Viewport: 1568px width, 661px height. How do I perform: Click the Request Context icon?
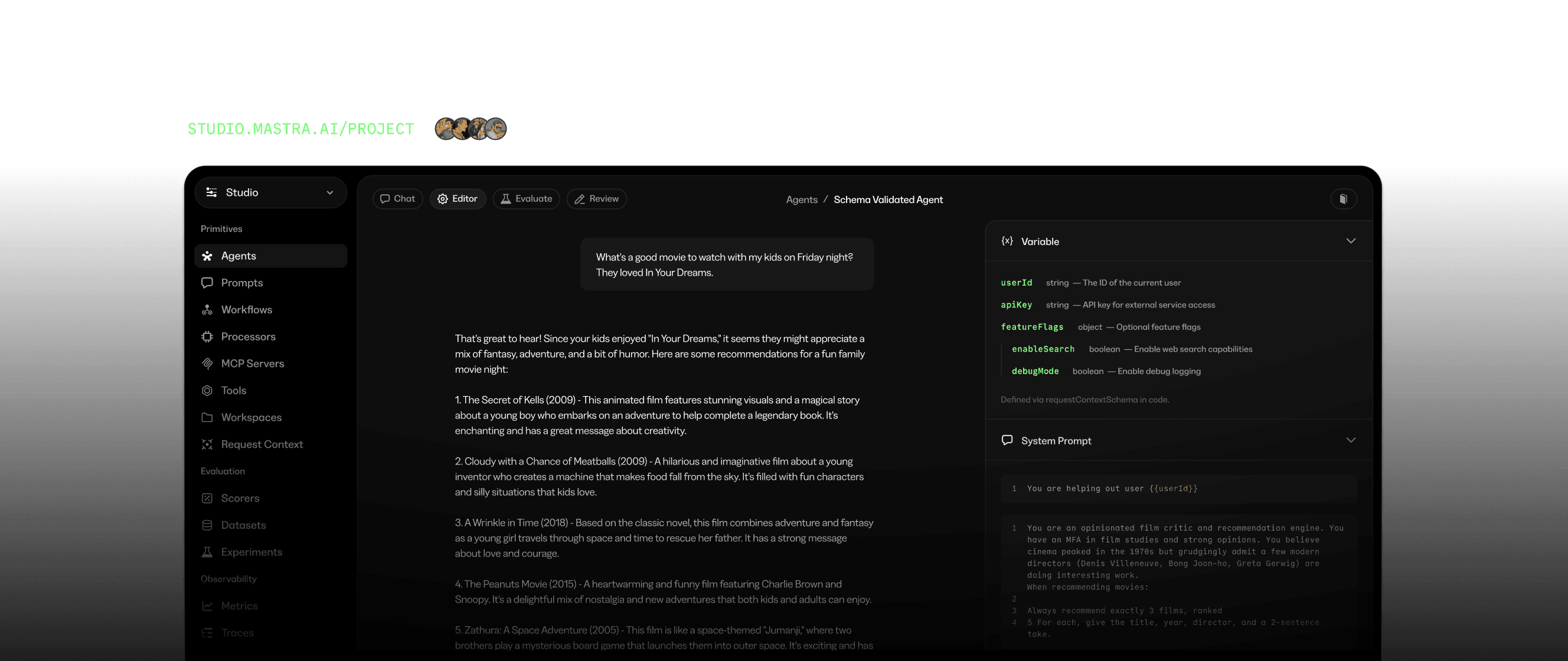pos(207,444)
